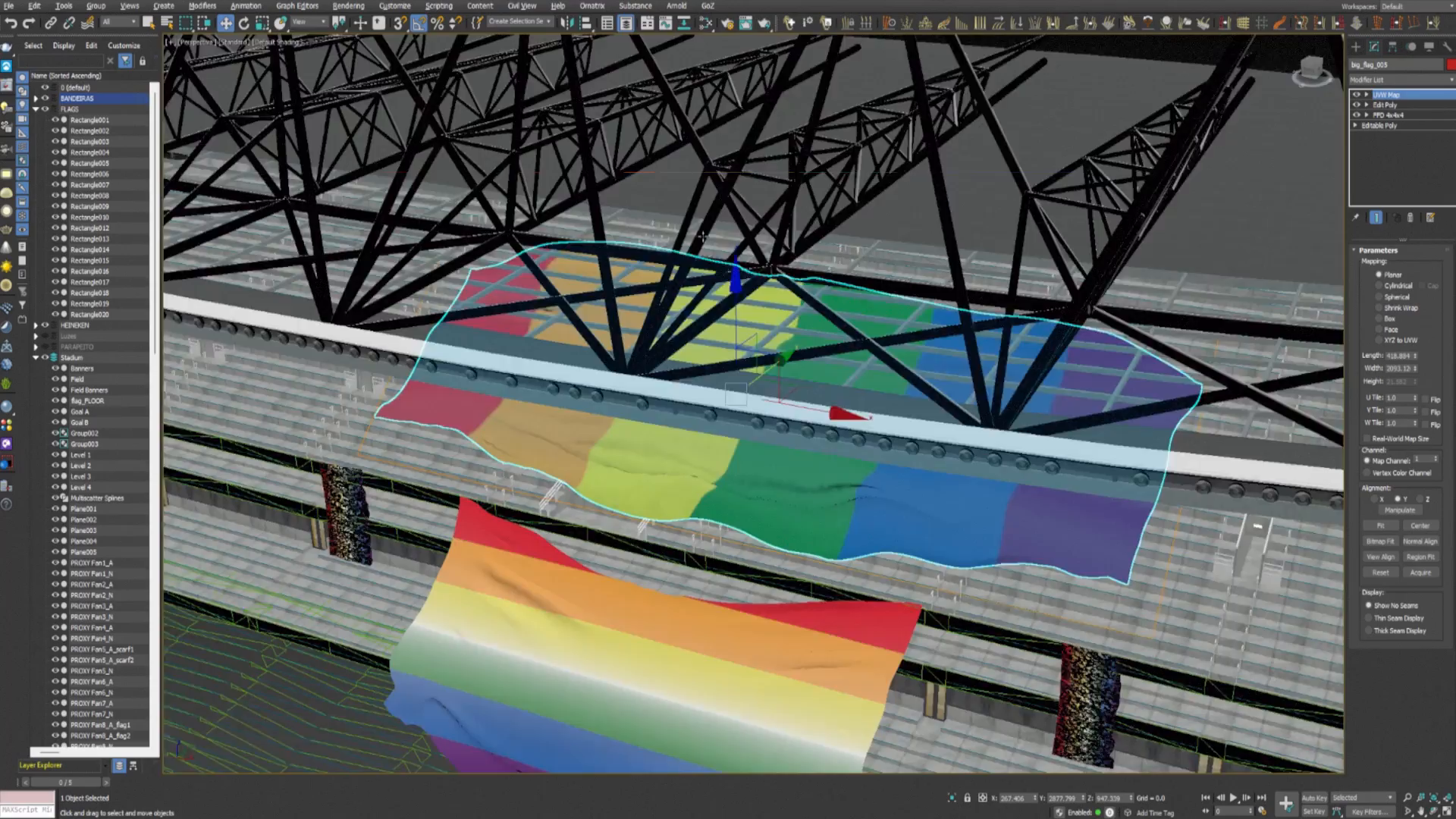Hide the Edit Poly modifier eye
The image size is (1456, 819).
pyautogui.click(x=1357, y=105)
